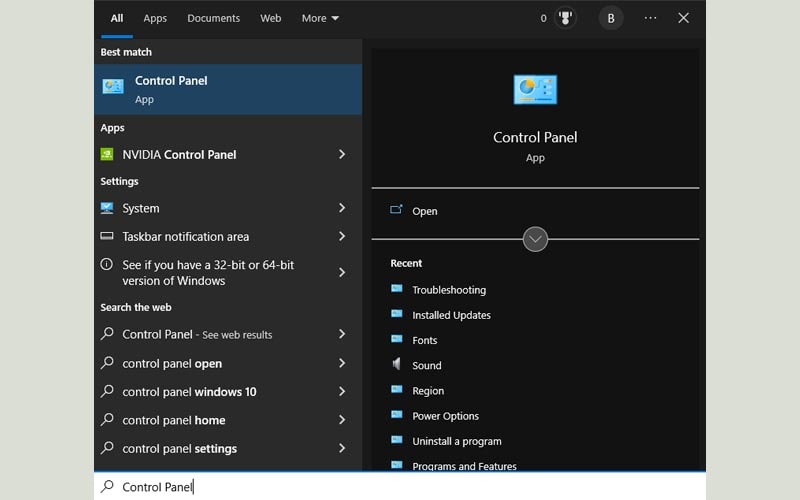Expand the control panel open suggestion arrow
Viewport: 800px width, 500px height.
tap(342, 363)
